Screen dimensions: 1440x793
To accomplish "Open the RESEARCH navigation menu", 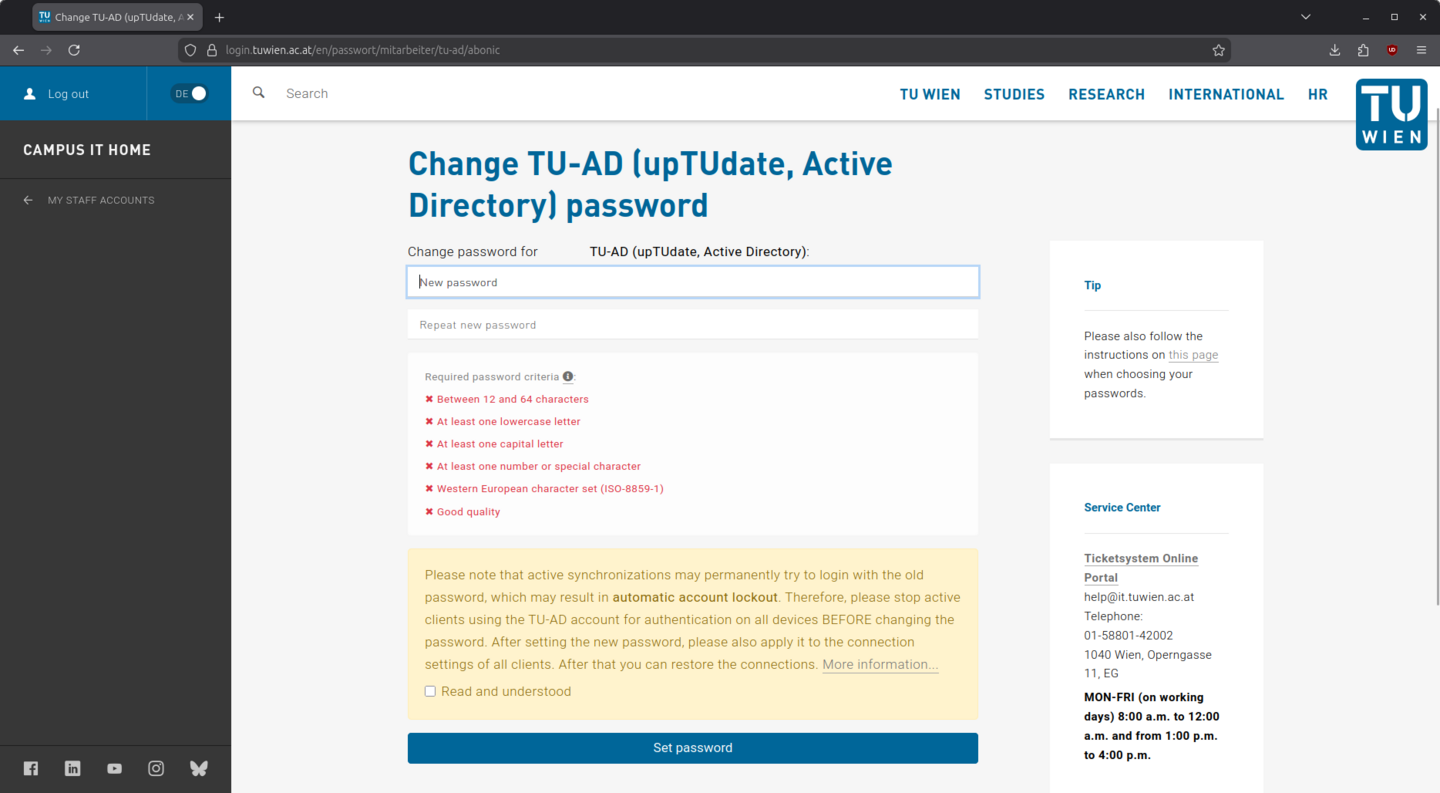I will click(x=1106, y=94).
